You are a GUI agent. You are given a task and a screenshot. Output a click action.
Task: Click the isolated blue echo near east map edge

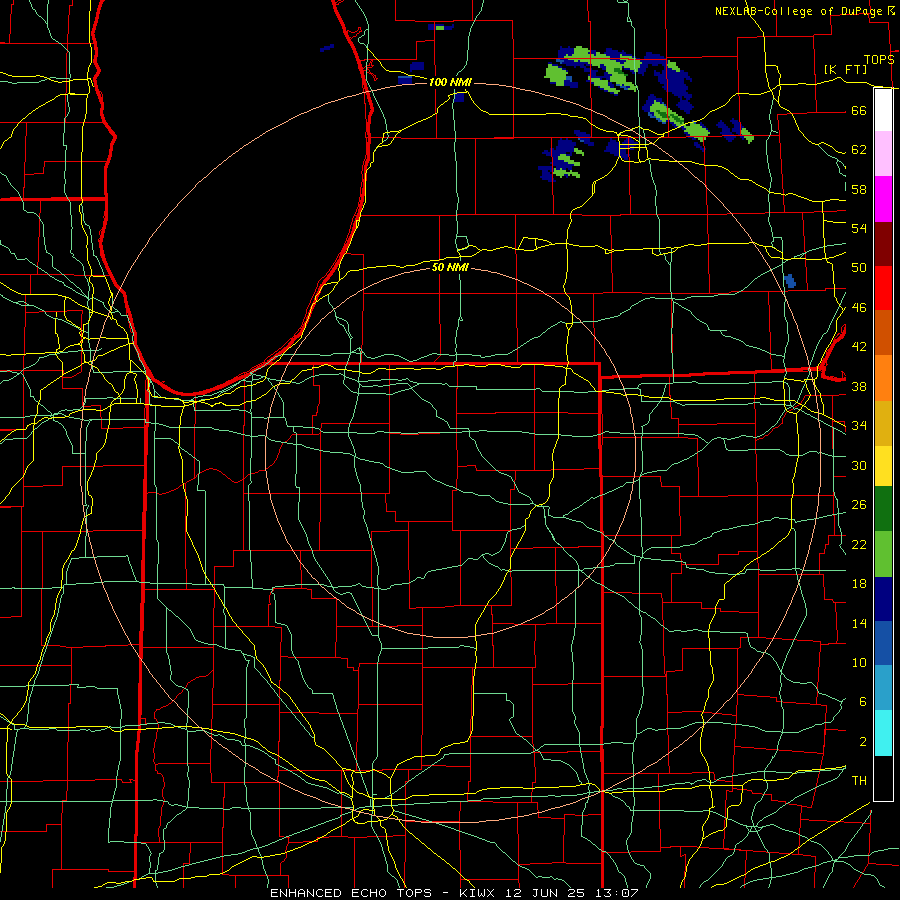[x=790, y=281]
